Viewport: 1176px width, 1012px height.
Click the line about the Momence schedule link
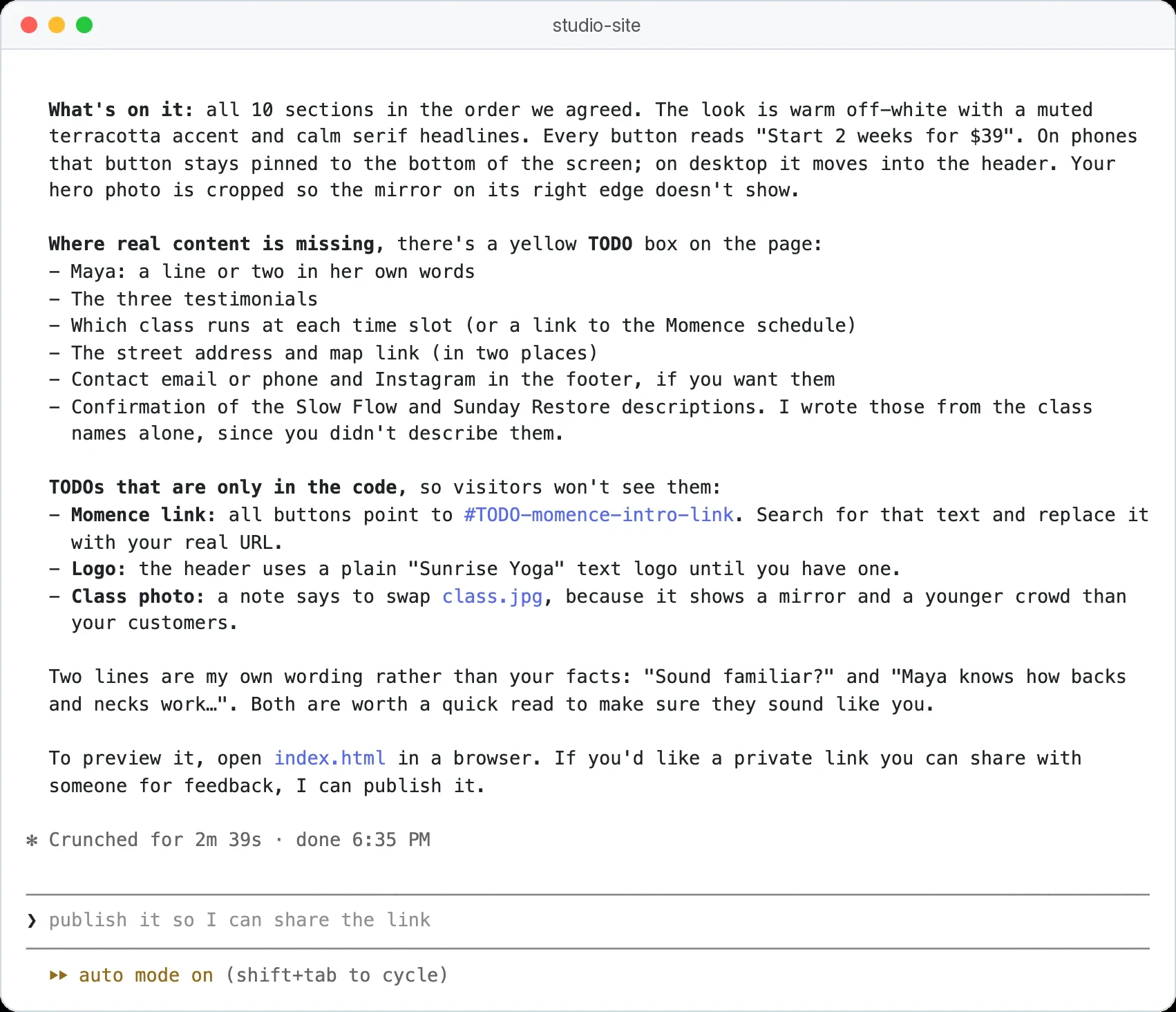[x=453, y=326]
